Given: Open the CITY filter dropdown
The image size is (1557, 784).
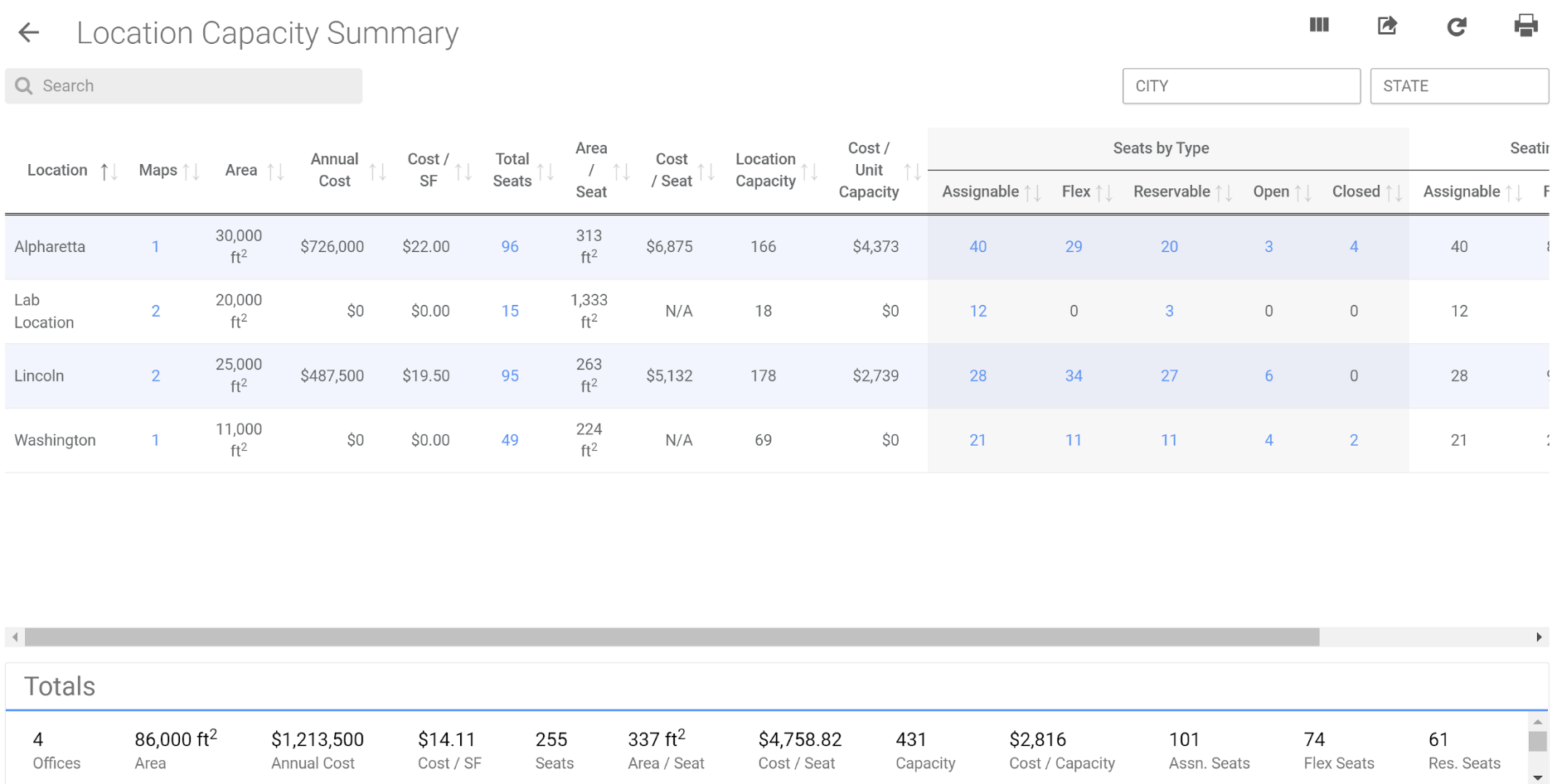Looking at the screenshot, I should [1240, 86].
